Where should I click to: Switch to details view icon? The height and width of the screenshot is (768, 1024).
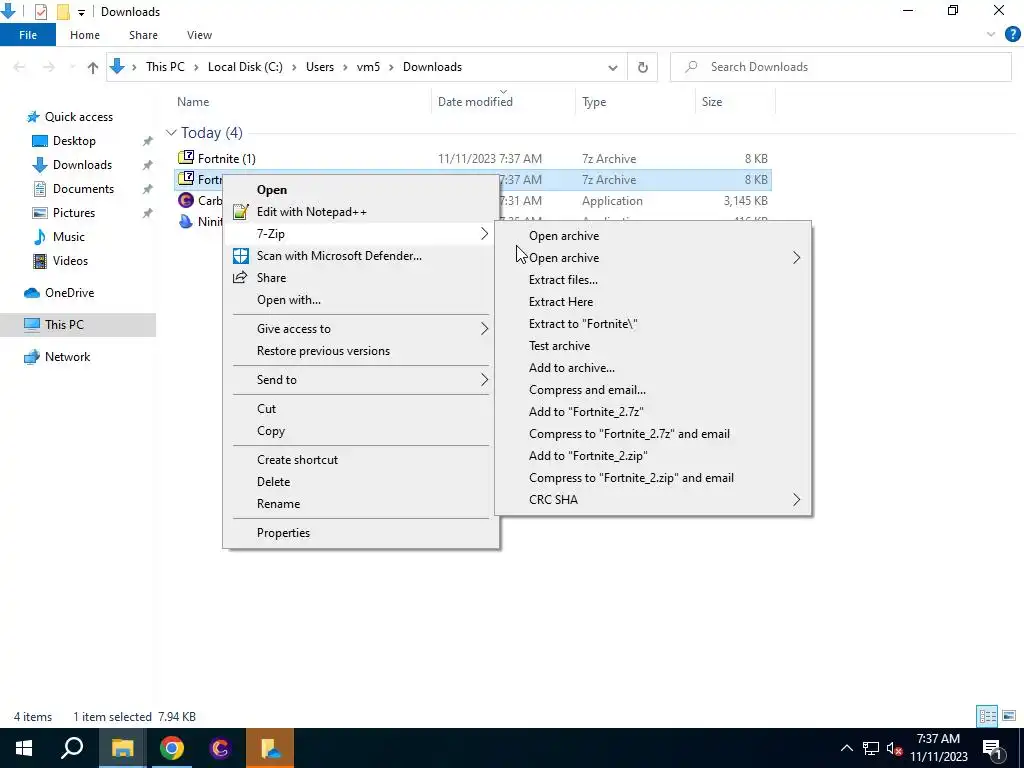coord(987,716)
